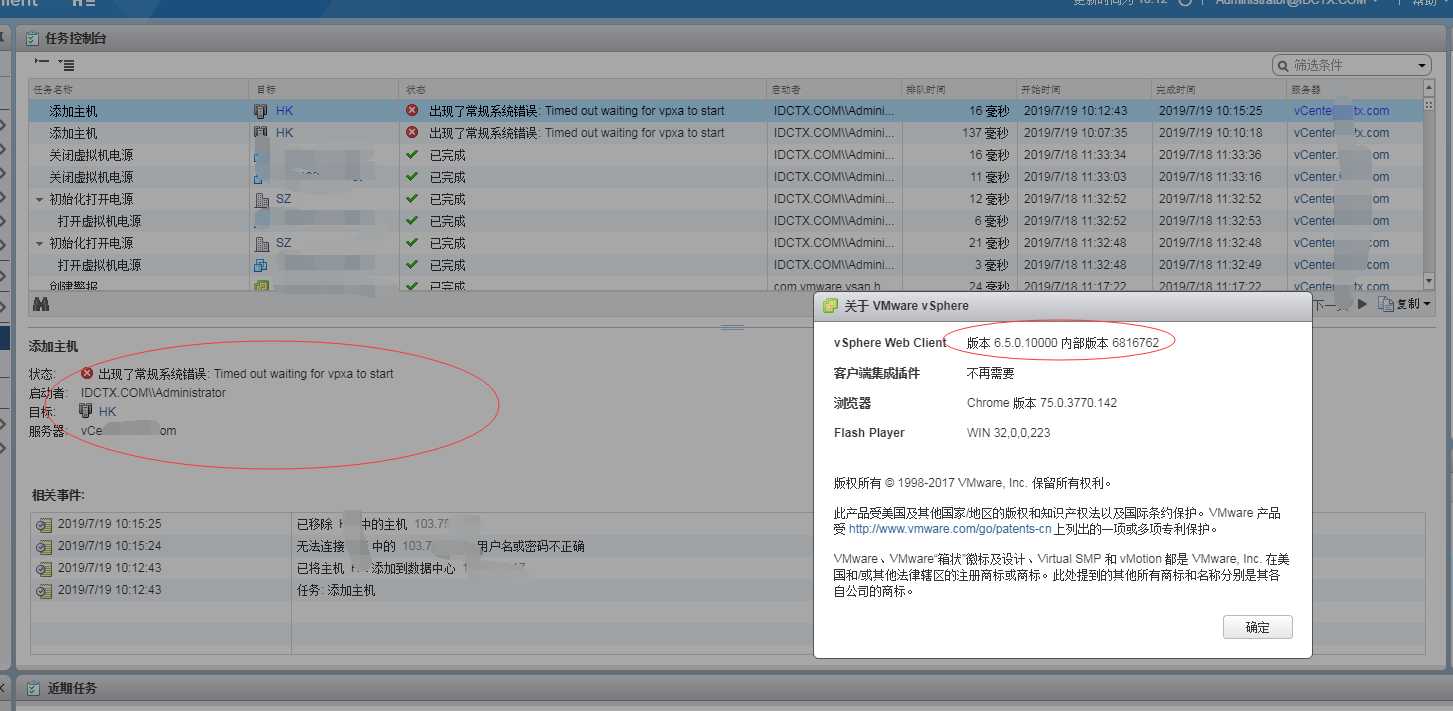This screenshot has height=711, width=1453.
Task: Click the HK host icon in second row
Action: 260,133
